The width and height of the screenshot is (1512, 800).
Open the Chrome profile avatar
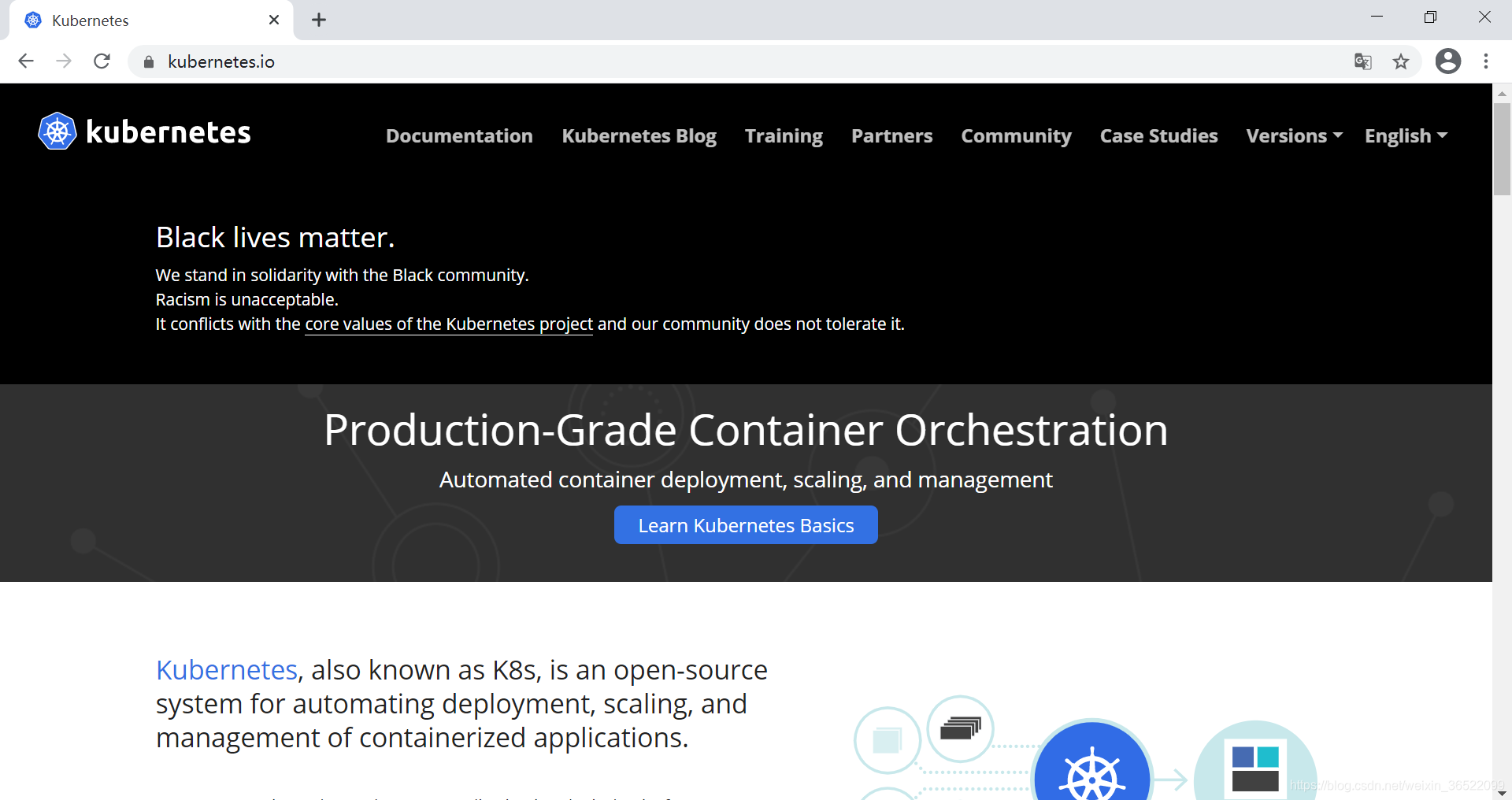pos(1447,61)
